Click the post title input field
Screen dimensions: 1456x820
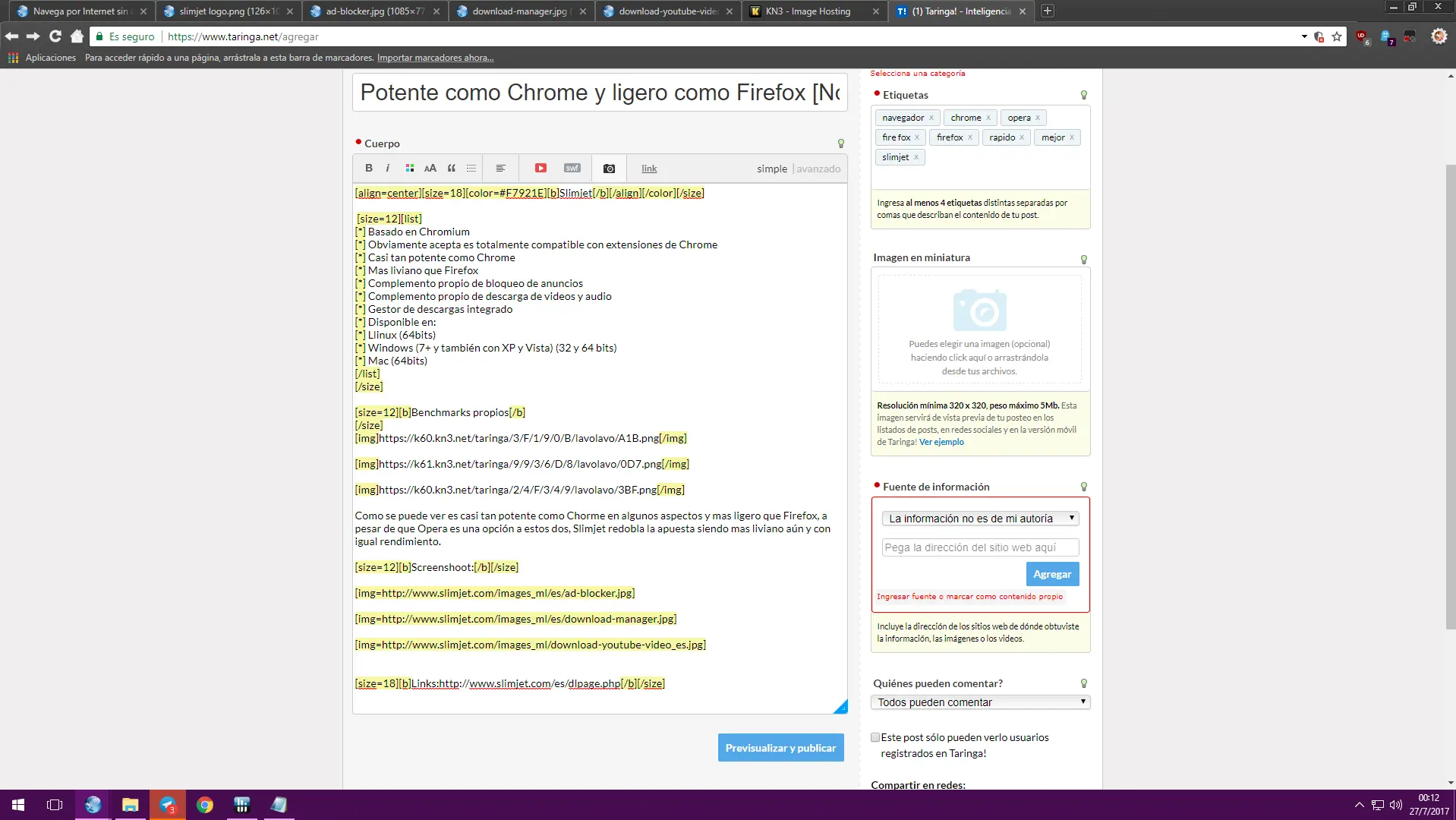click(600, 93)
